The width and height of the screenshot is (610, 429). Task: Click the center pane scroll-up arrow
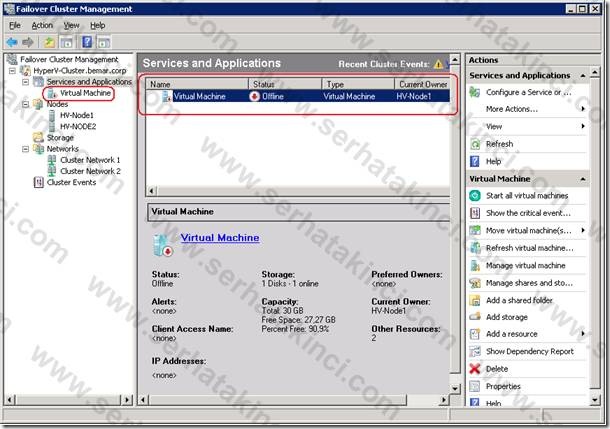click(x=455, y=60)
